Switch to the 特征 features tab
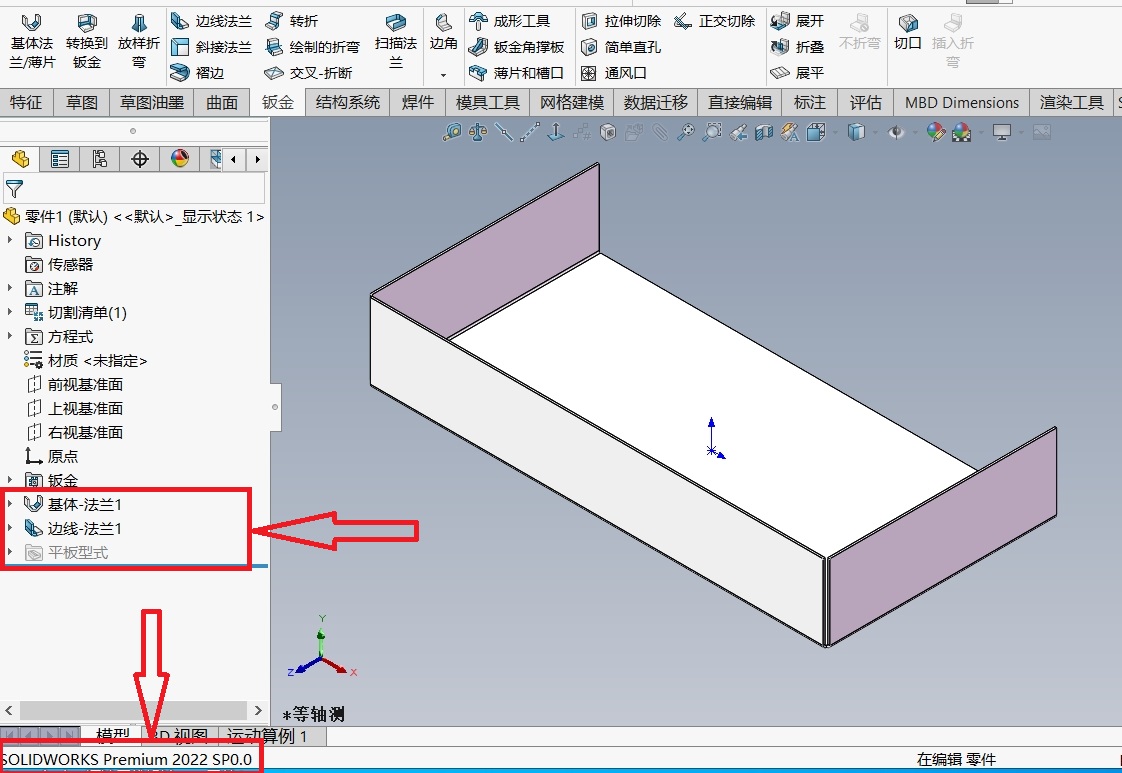The width and height of the screenshot is (1122, 773). click(26, 102)
